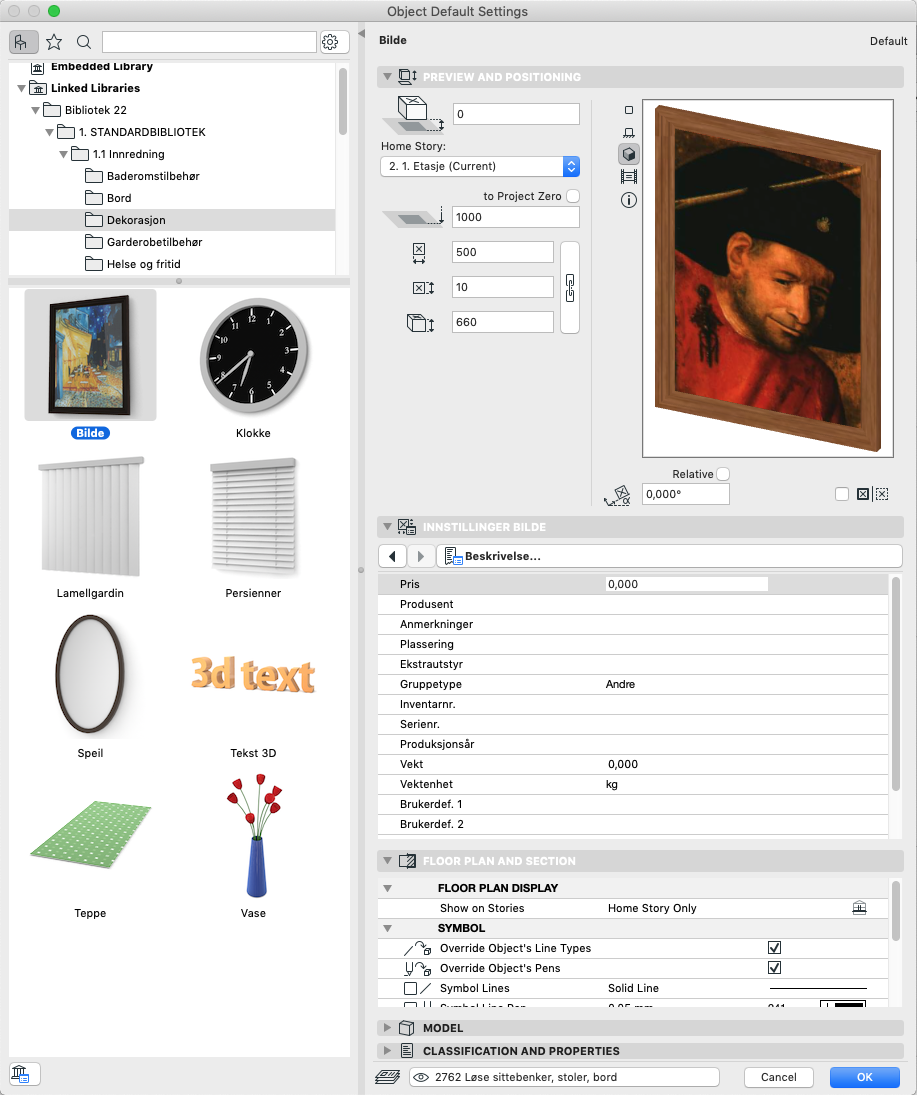Open Beskrivelse page selector
The image size is (917, 1095).
[x=669, y=557]
